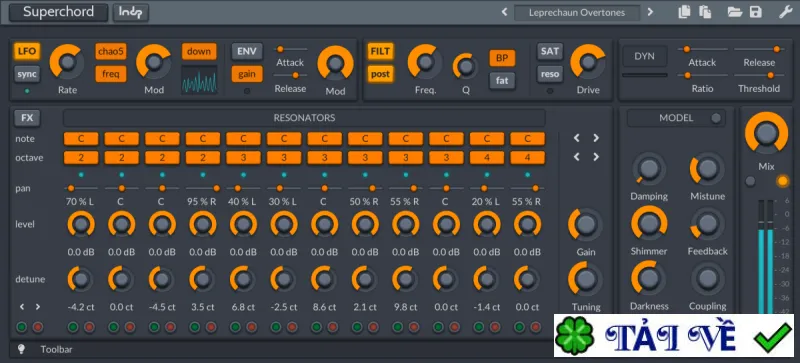The height and width of the screenshot is (363, 800).
Task: Click the RESONATORS header bar
Action: (304, 118)
